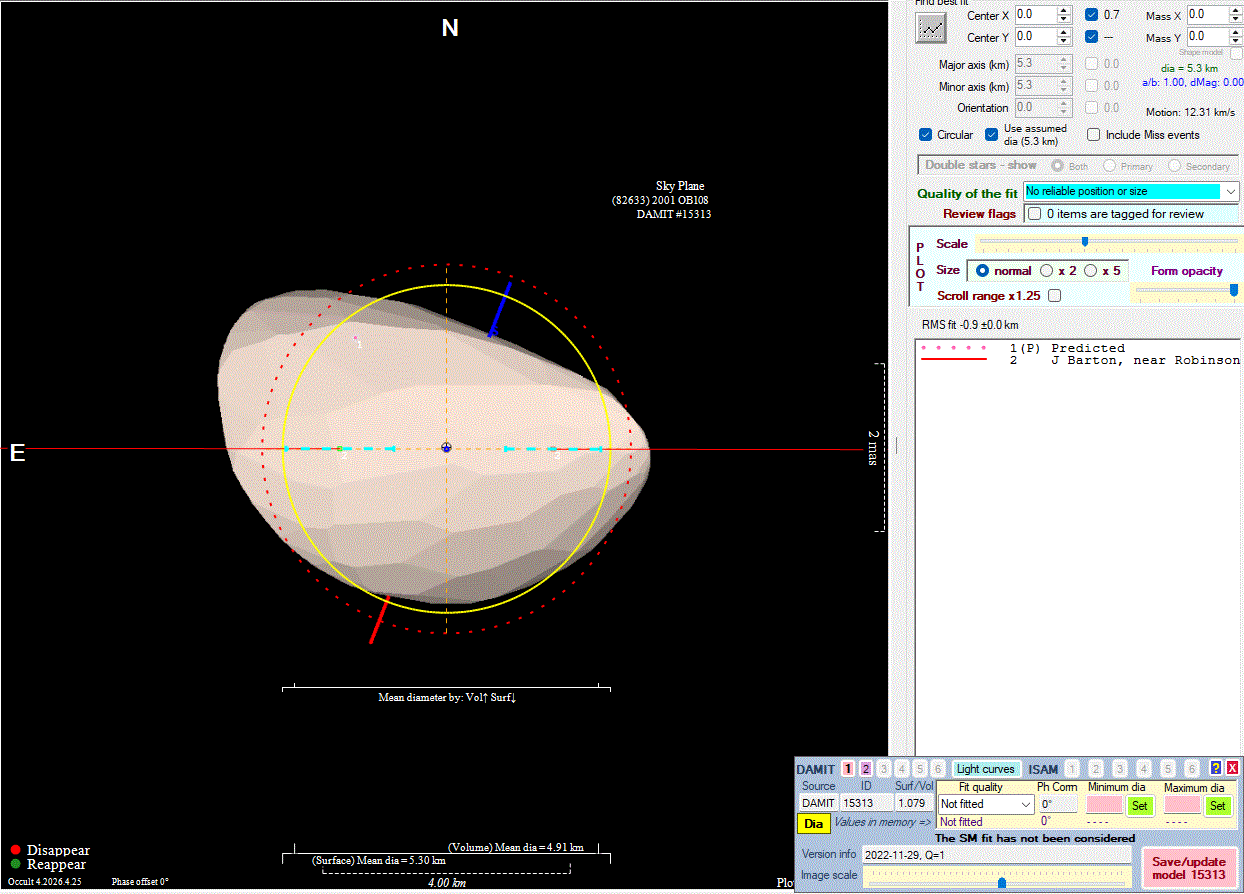1244x894 pixels.
Task: Uncheck the Circular checkbox
Action: (925, 135)
